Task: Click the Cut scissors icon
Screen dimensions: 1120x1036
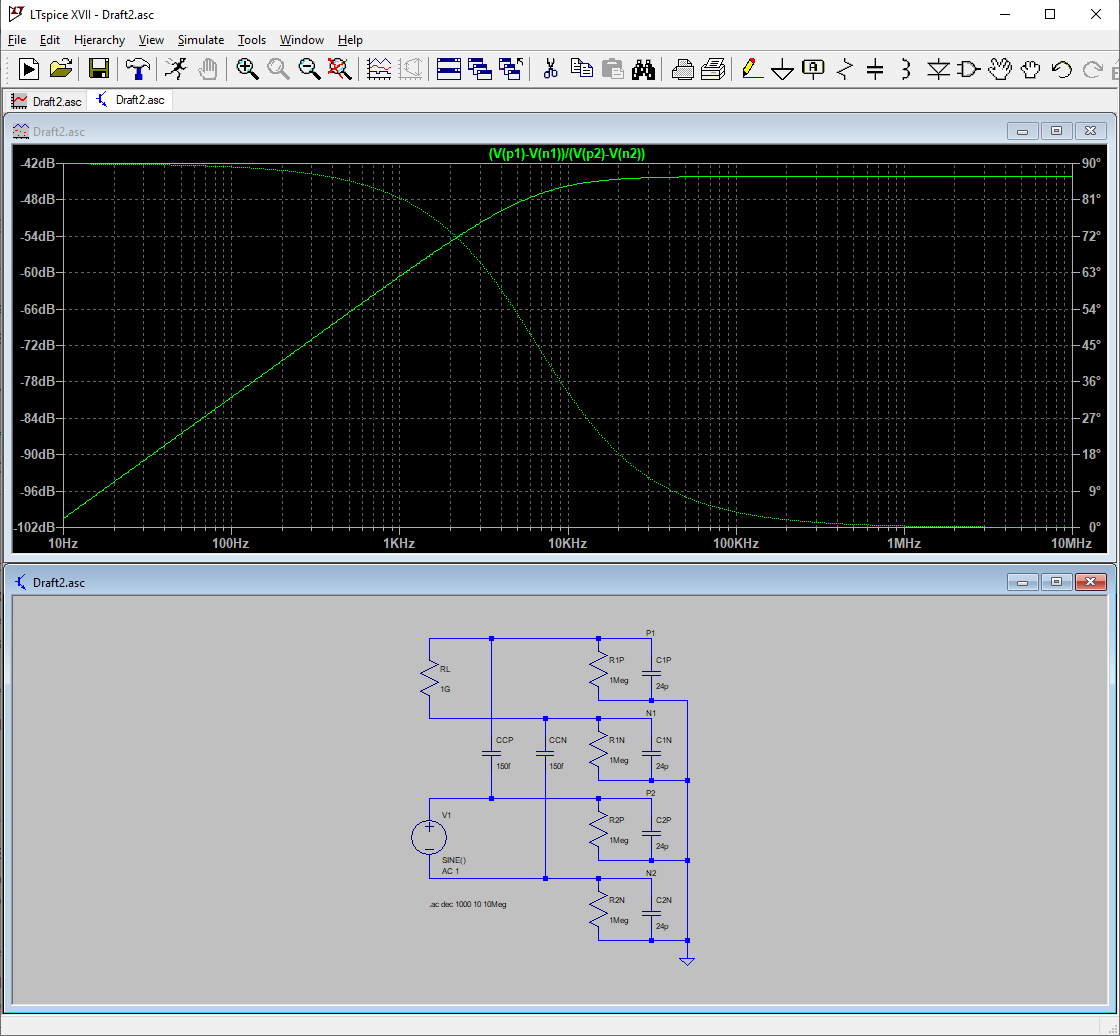Action: 550,69
